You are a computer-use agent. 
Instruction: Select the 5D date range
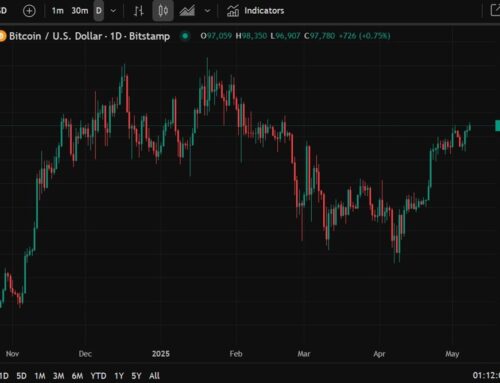tap(21, 376)
